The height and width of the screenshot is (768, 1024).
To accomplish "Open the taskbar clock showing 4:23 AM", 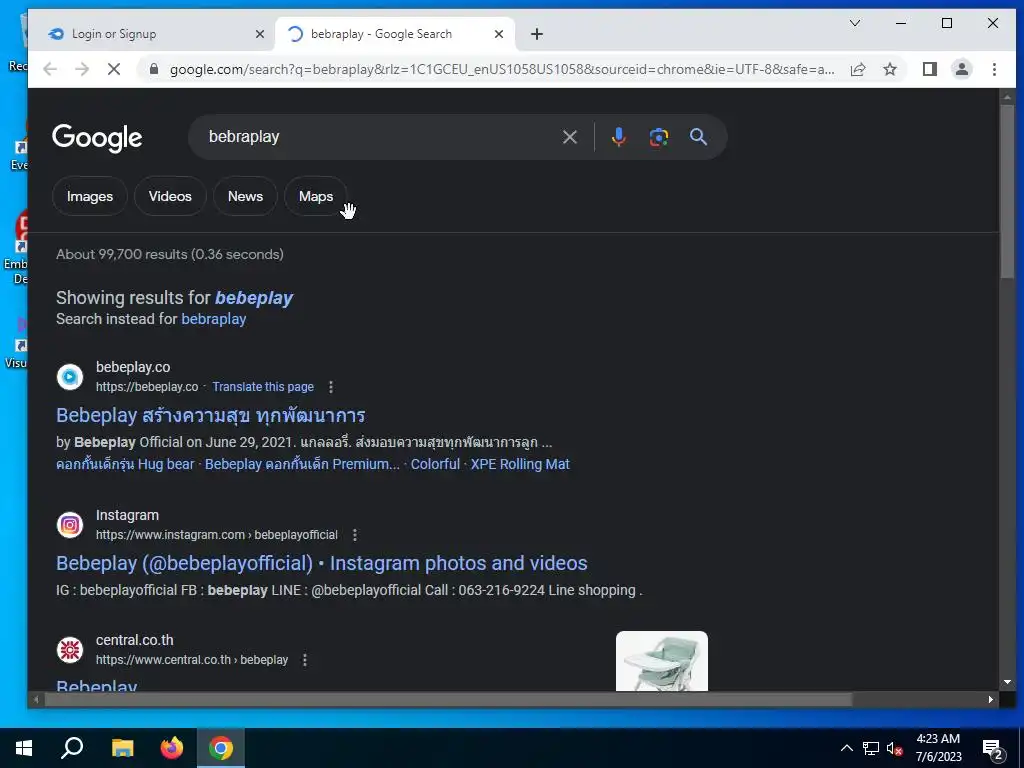I will (938, 748).
